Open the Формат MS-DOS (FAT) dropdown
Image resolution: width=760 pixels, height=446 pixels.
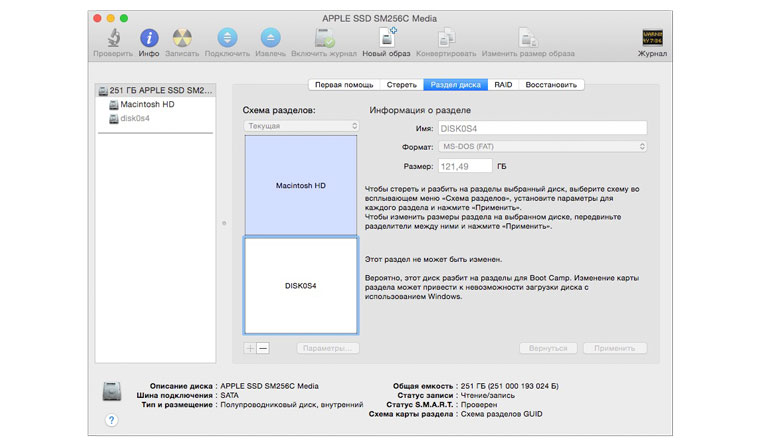point(542,146)
